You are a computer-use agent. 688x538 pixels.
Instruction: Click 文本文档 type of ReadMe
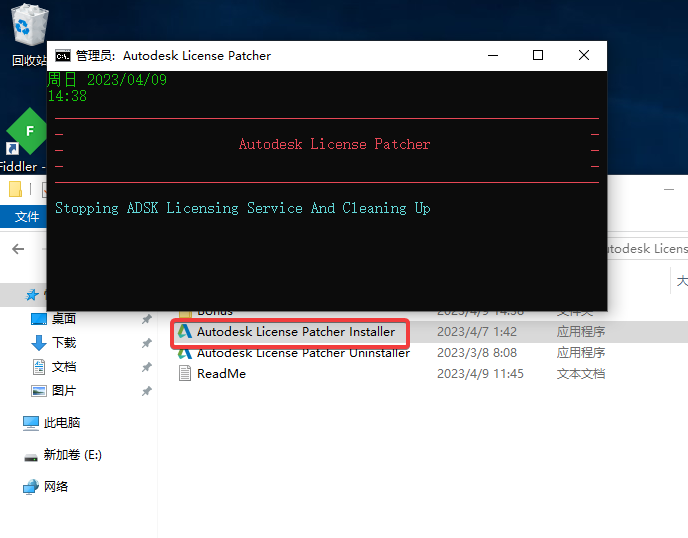pyautogui.click(x=581, y=374)
